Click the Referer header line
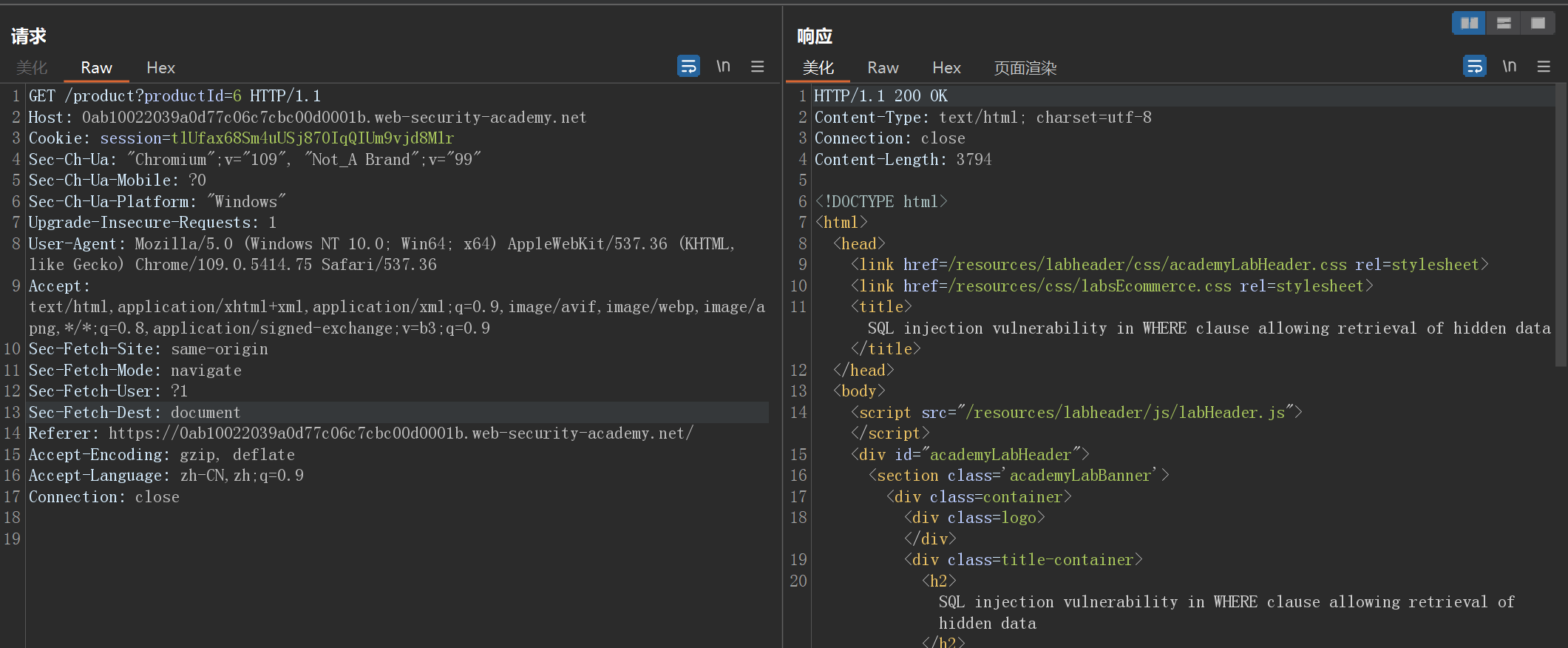Viewport: 1568px width, 648px height. [x=361, y=433]
